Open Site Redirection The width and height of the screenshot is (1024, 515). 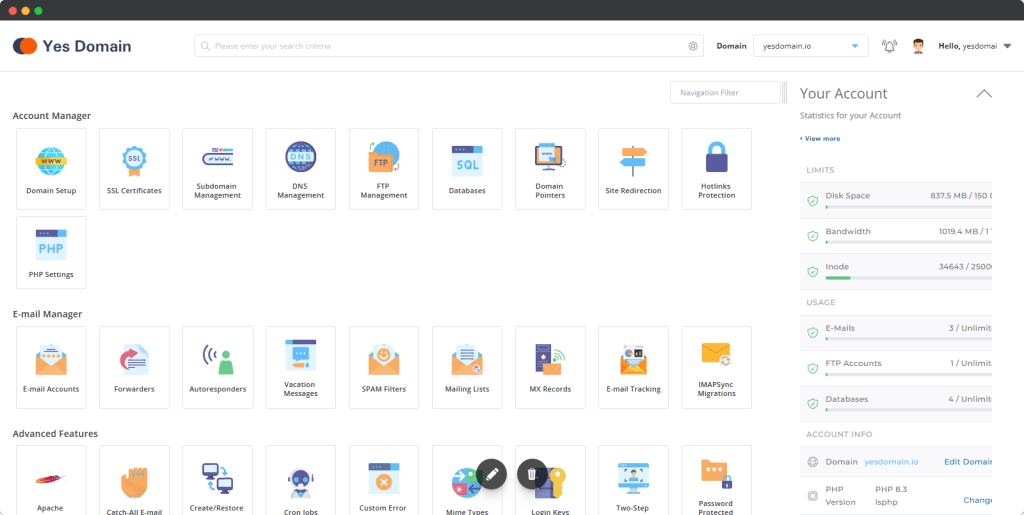pos(633,169)
